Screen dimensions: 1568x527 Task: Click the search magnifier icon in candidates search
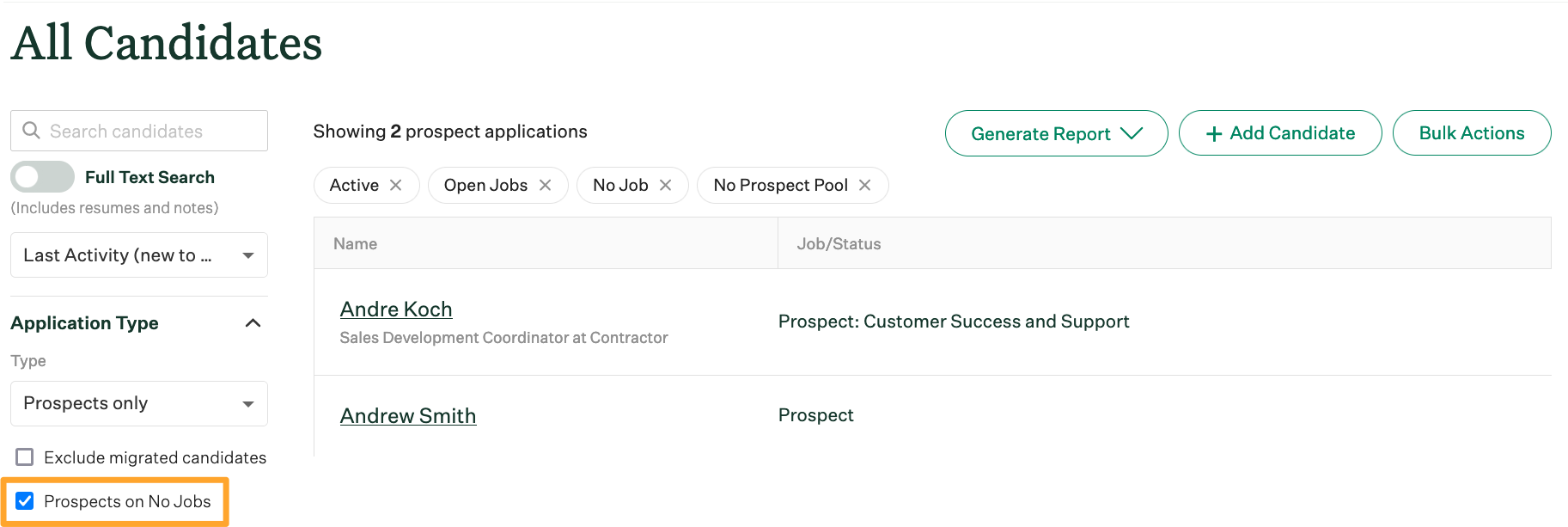[32, 131]
